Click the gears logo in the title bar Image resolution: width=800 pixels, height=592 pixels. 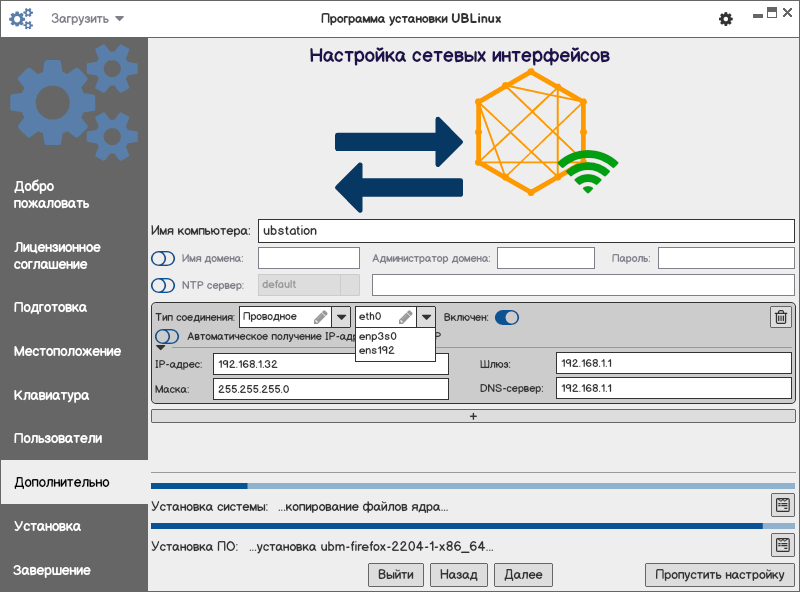21,19
